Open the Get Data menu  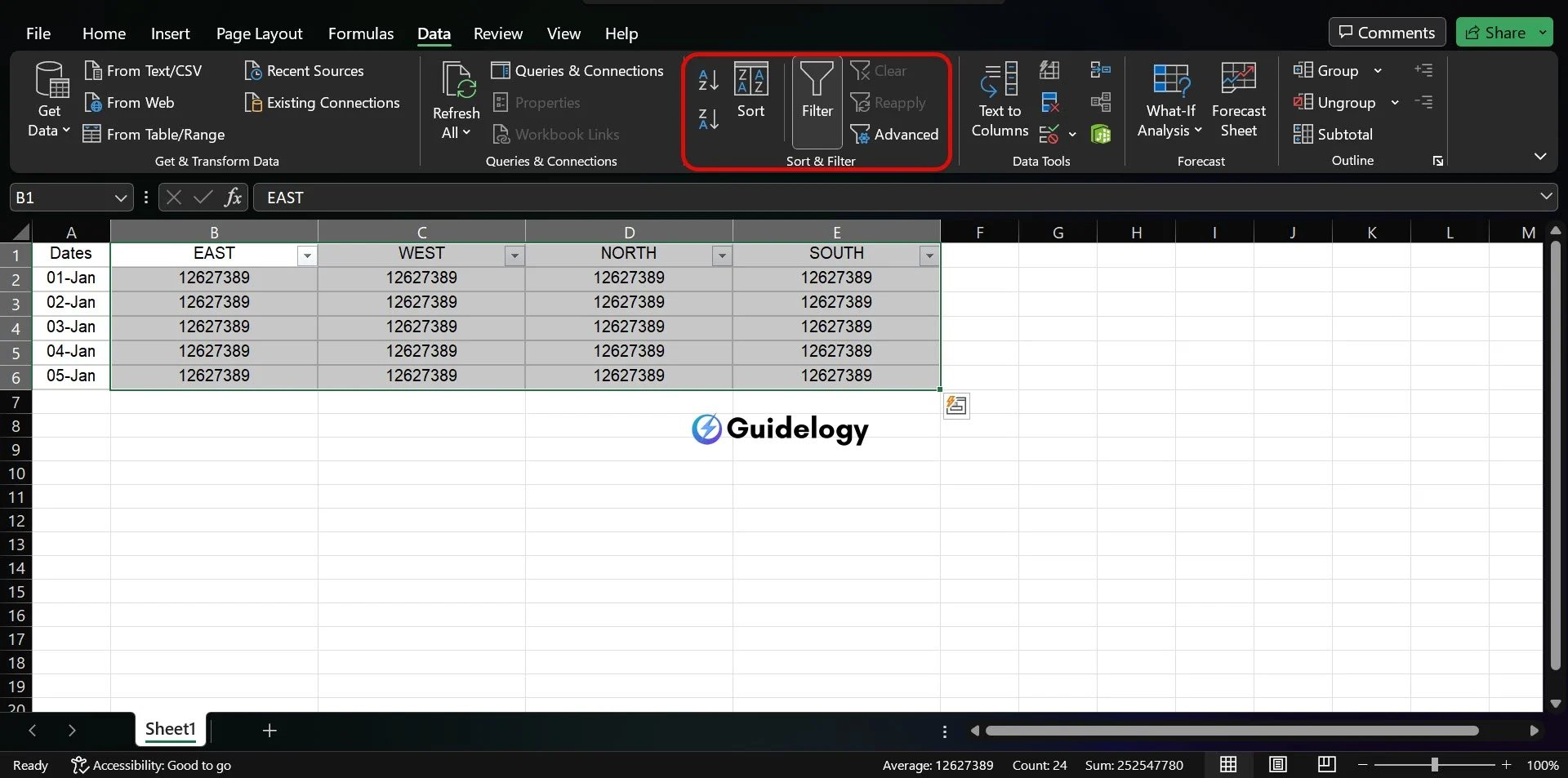(49, 100)
